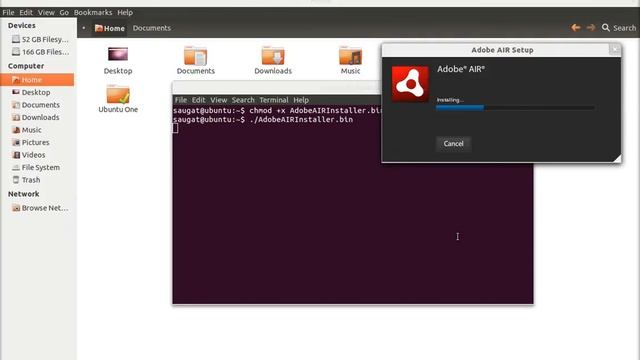The width and height of the screenshot is (640, 360).
Task: Open the Bookmarks menu
Action: tap(93, 12)
